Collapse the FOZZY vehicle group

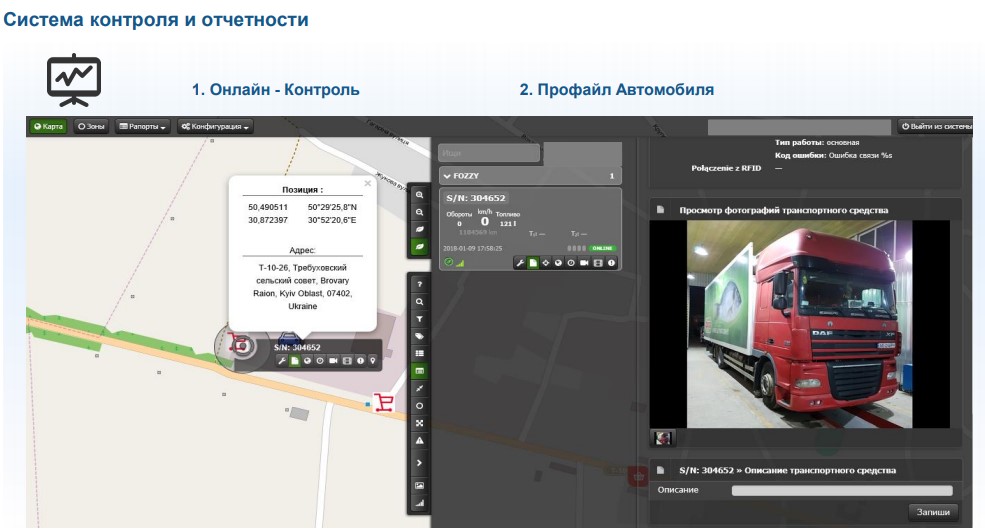447,176
